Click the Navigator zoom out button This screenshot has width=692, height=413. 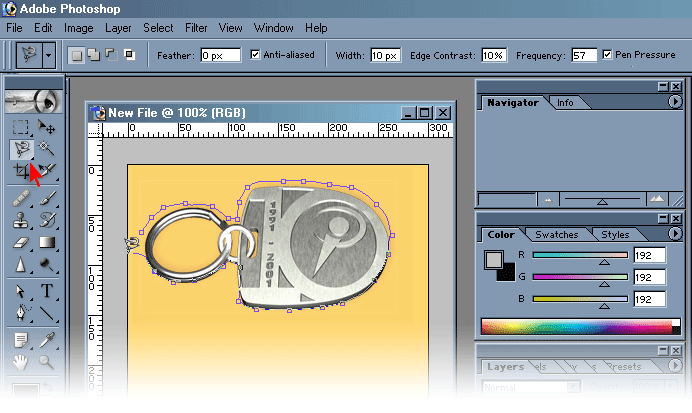[548, 199]
